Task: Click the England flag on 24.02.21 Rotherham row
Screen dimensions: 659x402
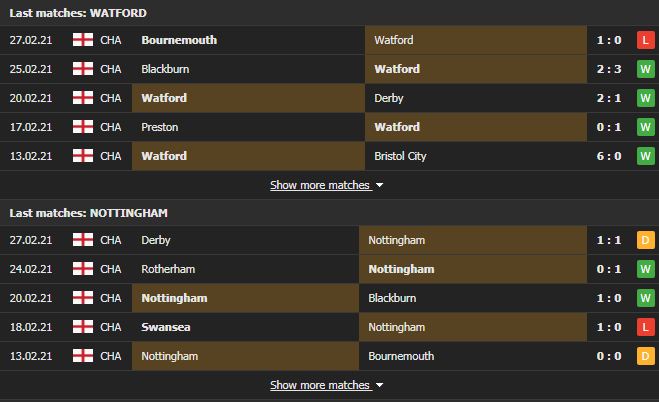Action: (83, 269)
